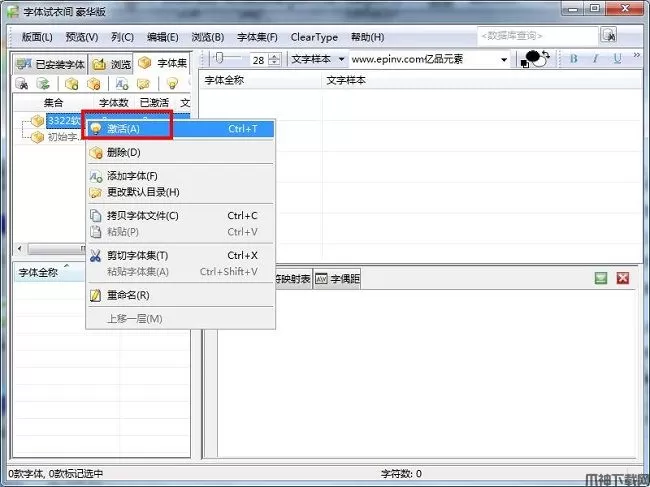Image resolution: width=650 pixels, height=487 pixels.
Task: Click the 数据库查询 search input field
Action: pyautogui.click(x=537, y=36)
